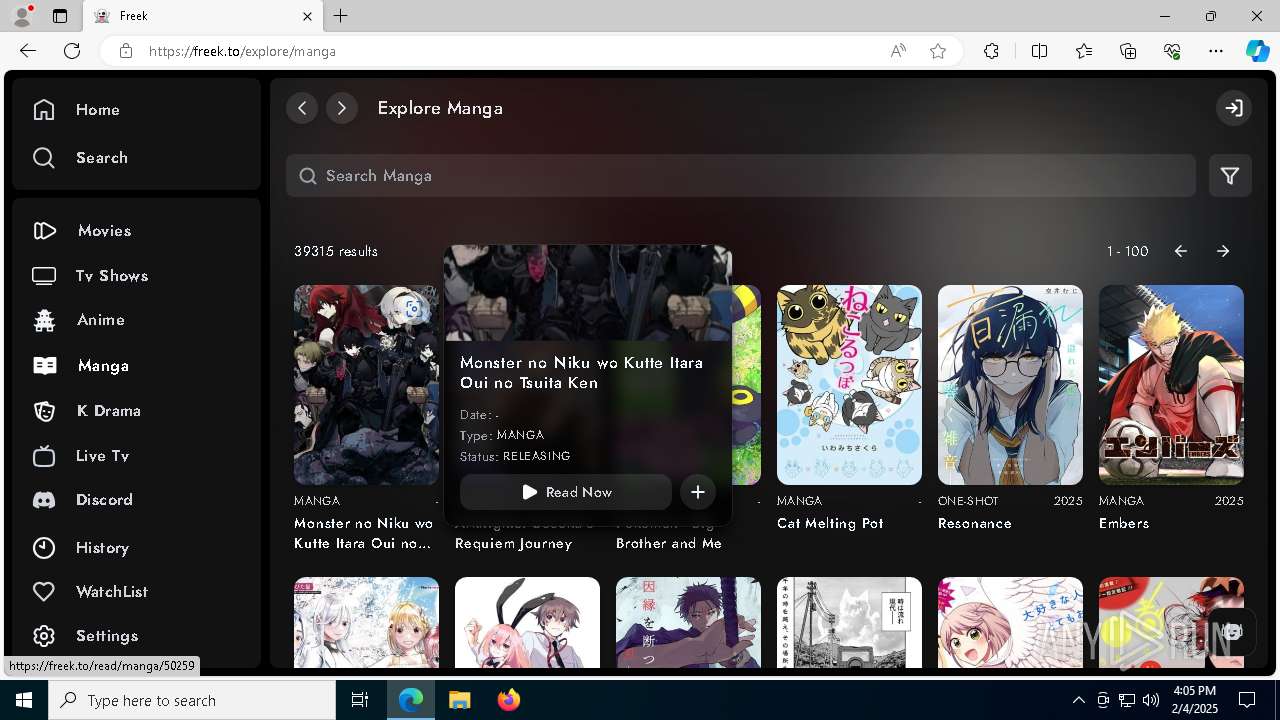This screenshot has width=1280, height=720.
Task: Open the Extensions puzzle icon
Action: click(x=991, y=51)
